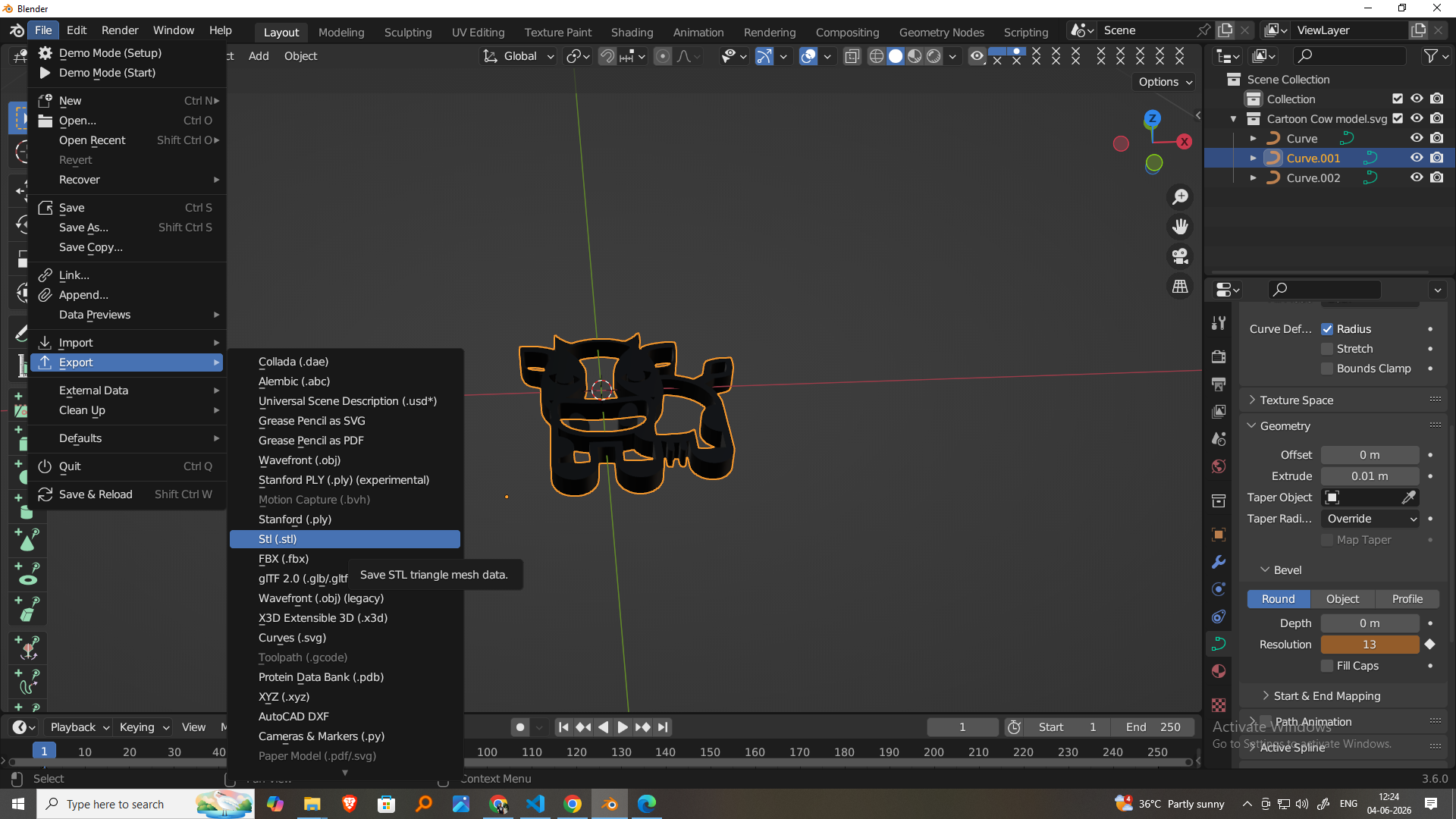Screen dimensions: 1456x819
Task: Select wireframe viewport shading icon
Action: [x=876, y=56]
